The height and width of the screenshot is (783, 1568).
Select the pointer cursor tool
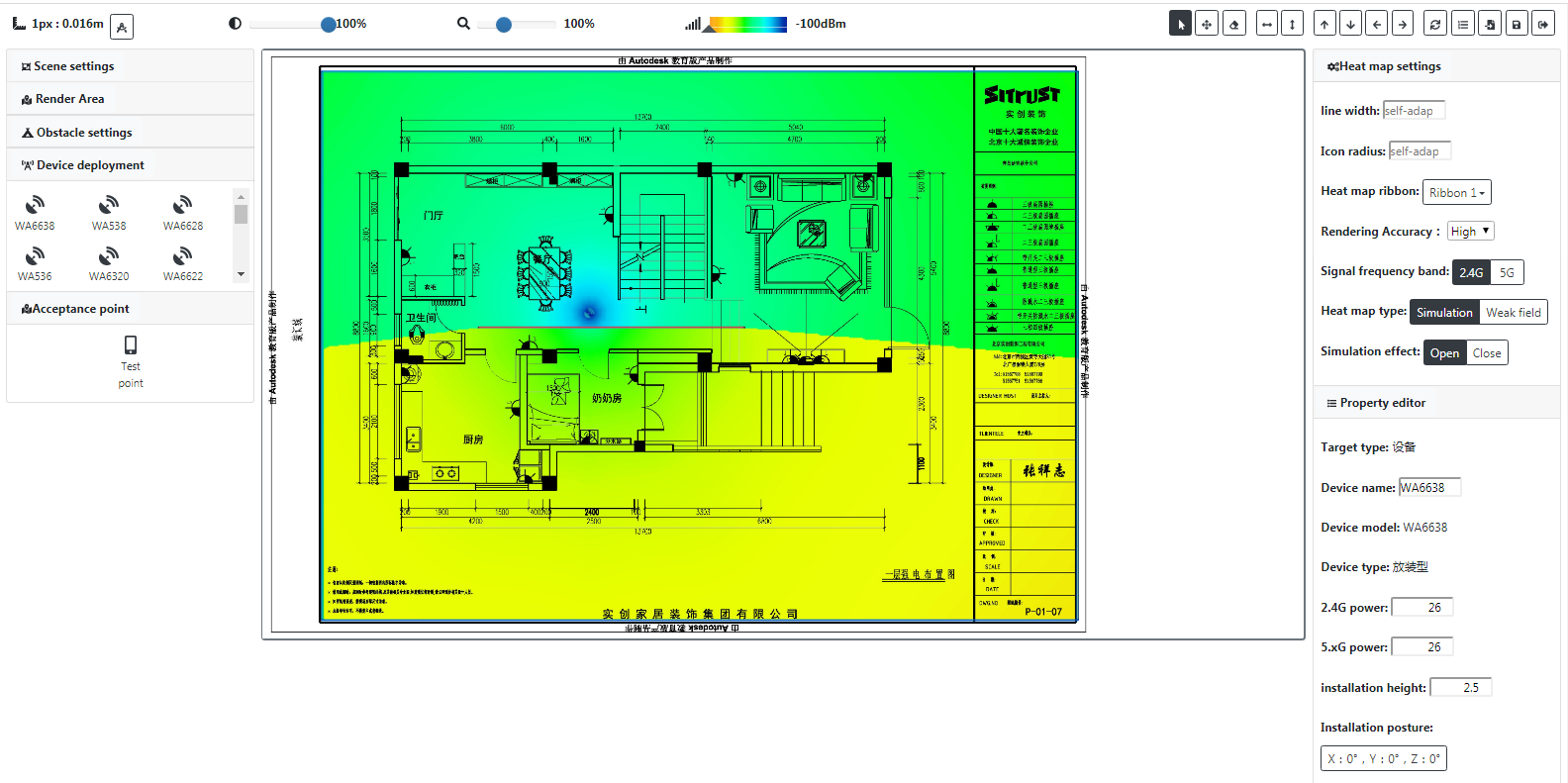coord(1180,24)
